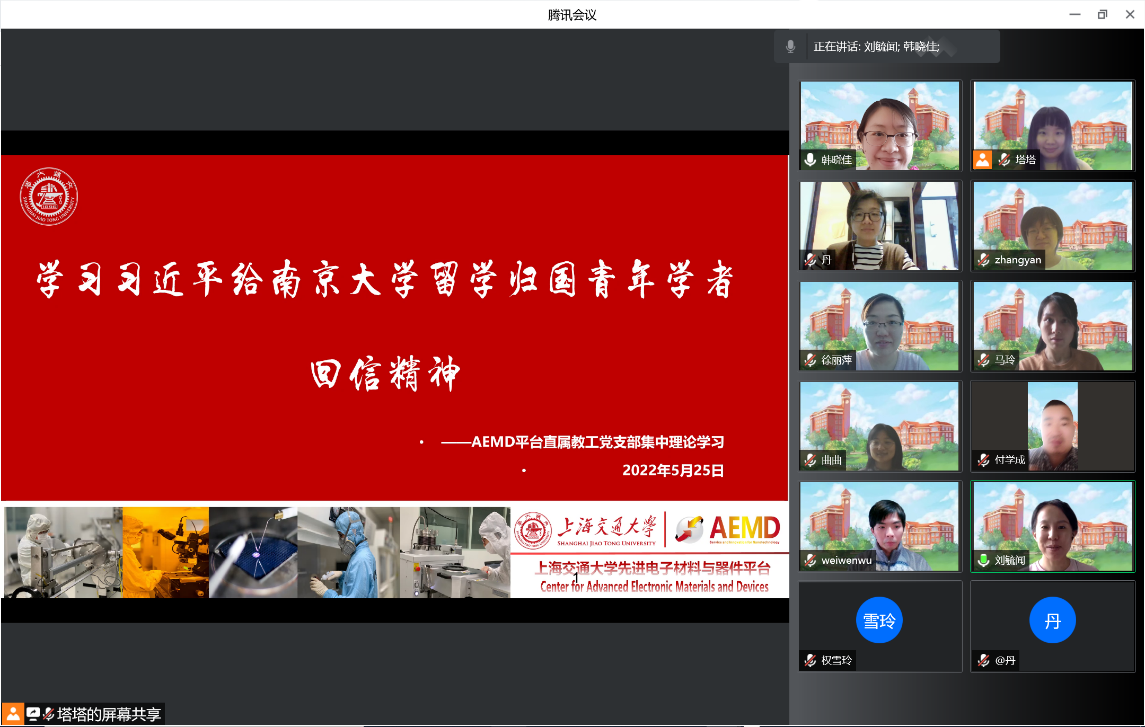The height and width of the screenshot is (727, 1145).
Task: Click the muted mic icon beside 付学成
Action: click(x=984, y=460)
